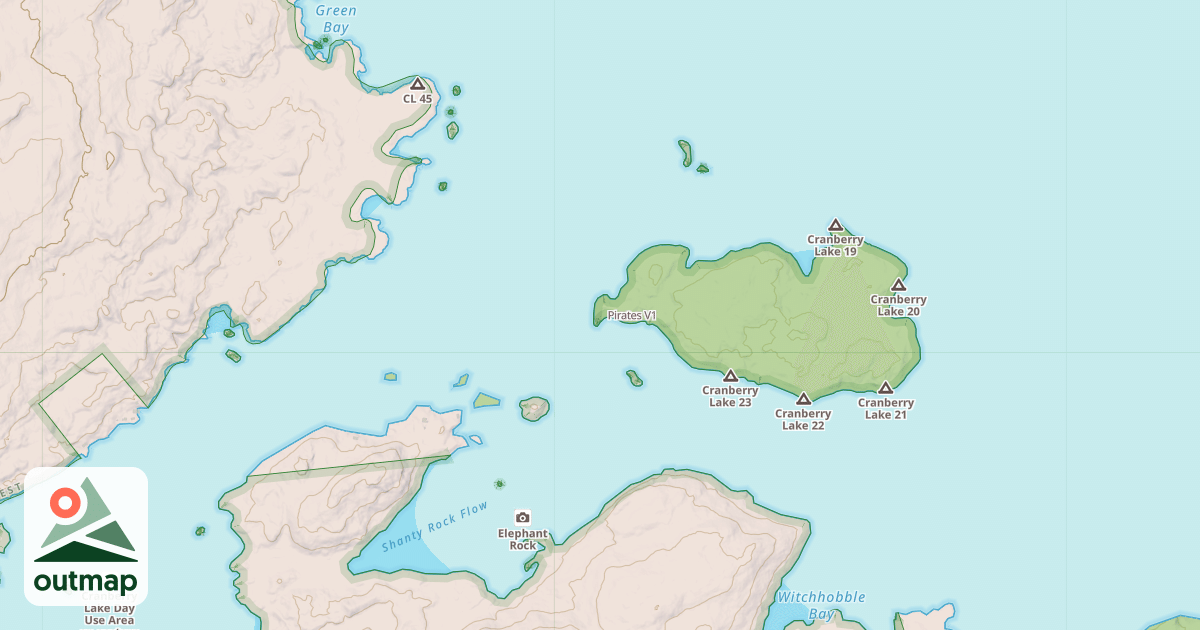The image size is (1200, 630).
Task: Click the Pirates V1 label
Action: pyautogui.click(x=632, y=316)
